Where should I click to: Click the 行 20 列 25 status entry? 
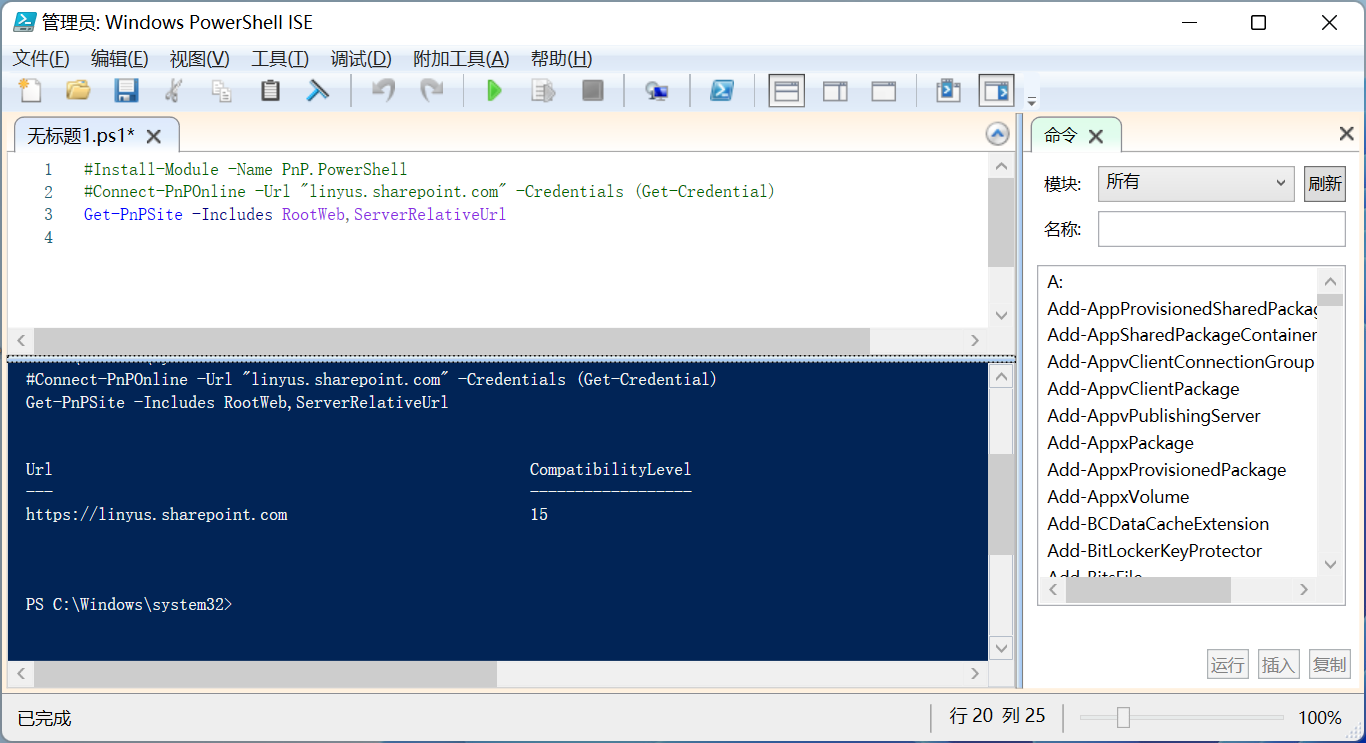(x=997, y=716)
